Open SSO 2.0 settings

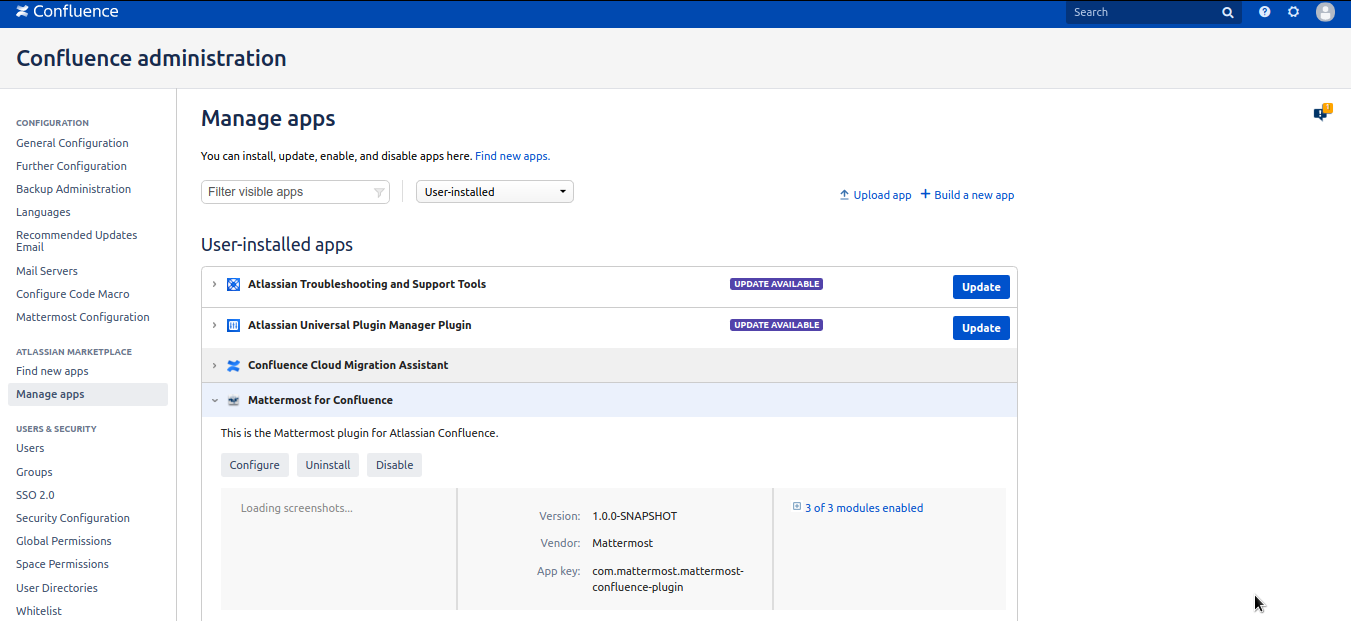pos(35,495)
